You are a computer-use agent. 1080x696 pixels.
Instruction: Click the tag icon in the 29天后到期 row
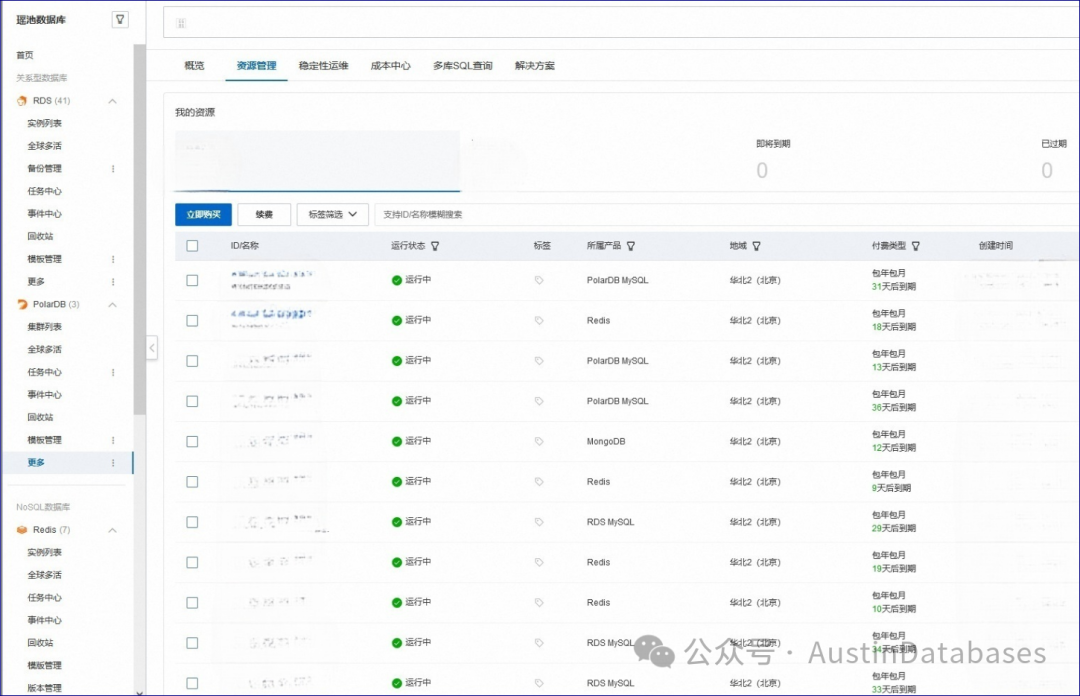pyautogui.click(x=539, y=522)
